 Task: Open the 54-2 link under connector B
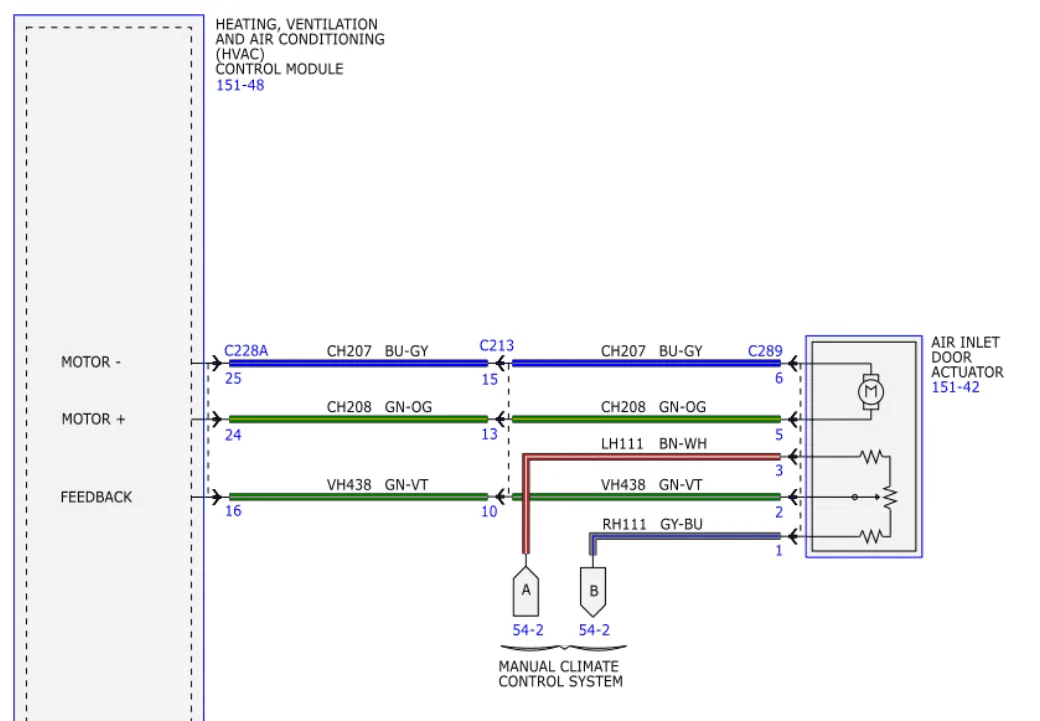point(594,630)
